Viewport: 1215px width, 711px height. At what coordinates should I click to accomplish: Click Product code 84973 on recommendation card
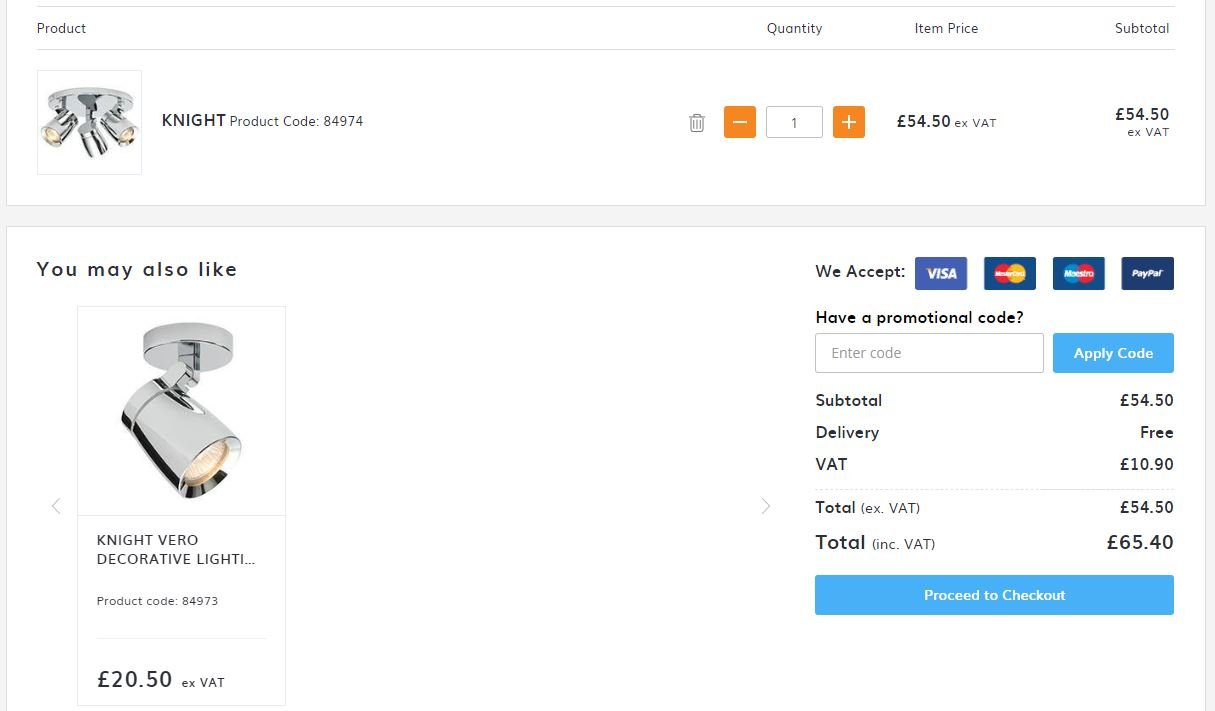[157, 601]
